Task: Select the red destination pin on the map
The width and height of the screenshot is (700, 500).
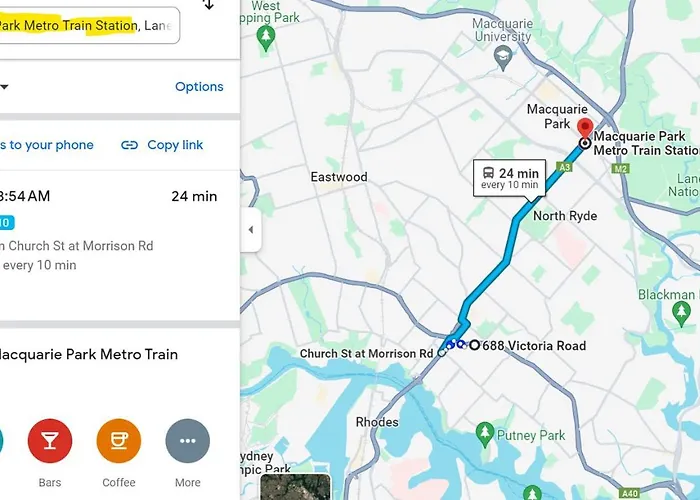Action: click(585, 129)
